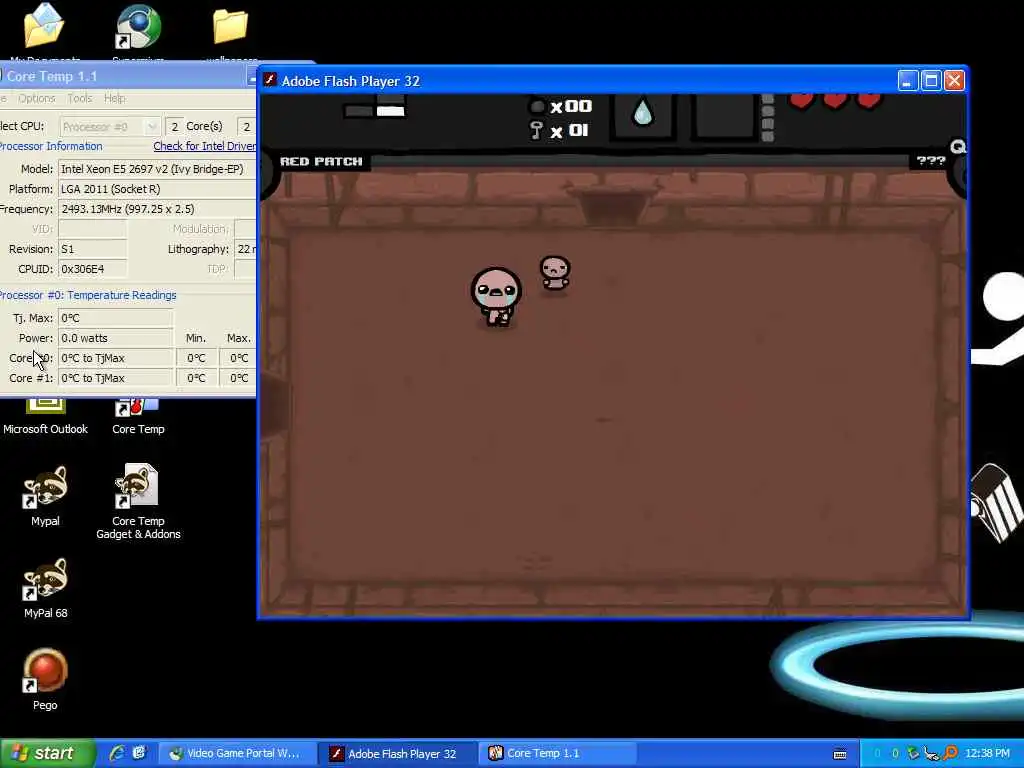Click Processor Information section heading

[51, 146]
